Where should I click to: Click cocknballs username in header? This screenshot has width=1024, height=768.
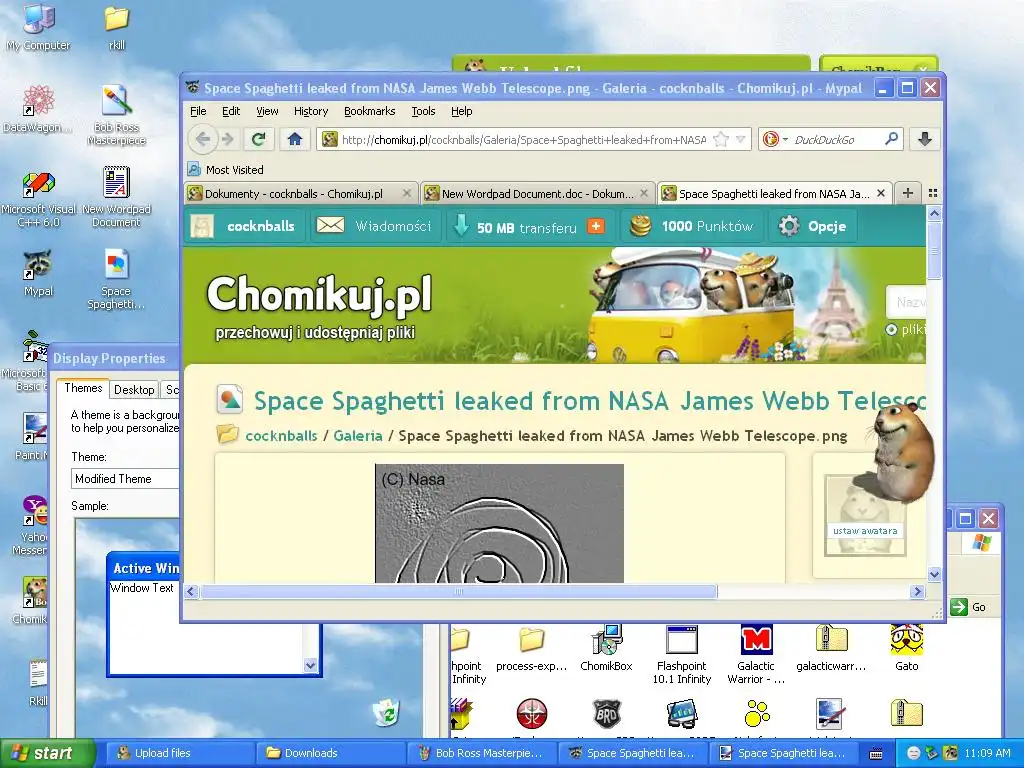pos(261,226)
